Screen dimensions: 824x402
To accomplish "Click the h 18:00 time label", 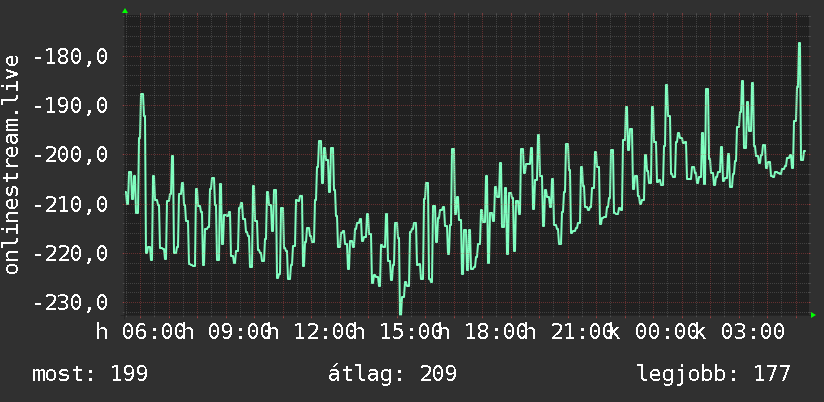I will [x=483, y=333].
